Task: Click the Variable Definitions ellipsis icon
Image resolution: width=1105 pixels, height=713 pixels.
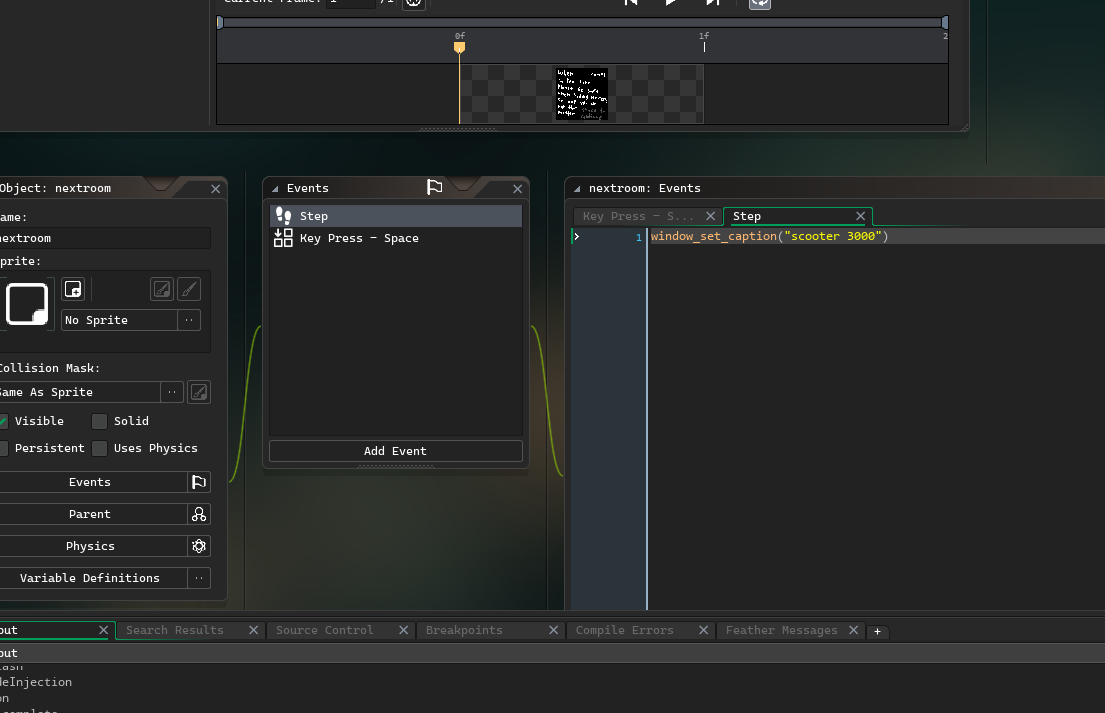Action: click(199, 578)
